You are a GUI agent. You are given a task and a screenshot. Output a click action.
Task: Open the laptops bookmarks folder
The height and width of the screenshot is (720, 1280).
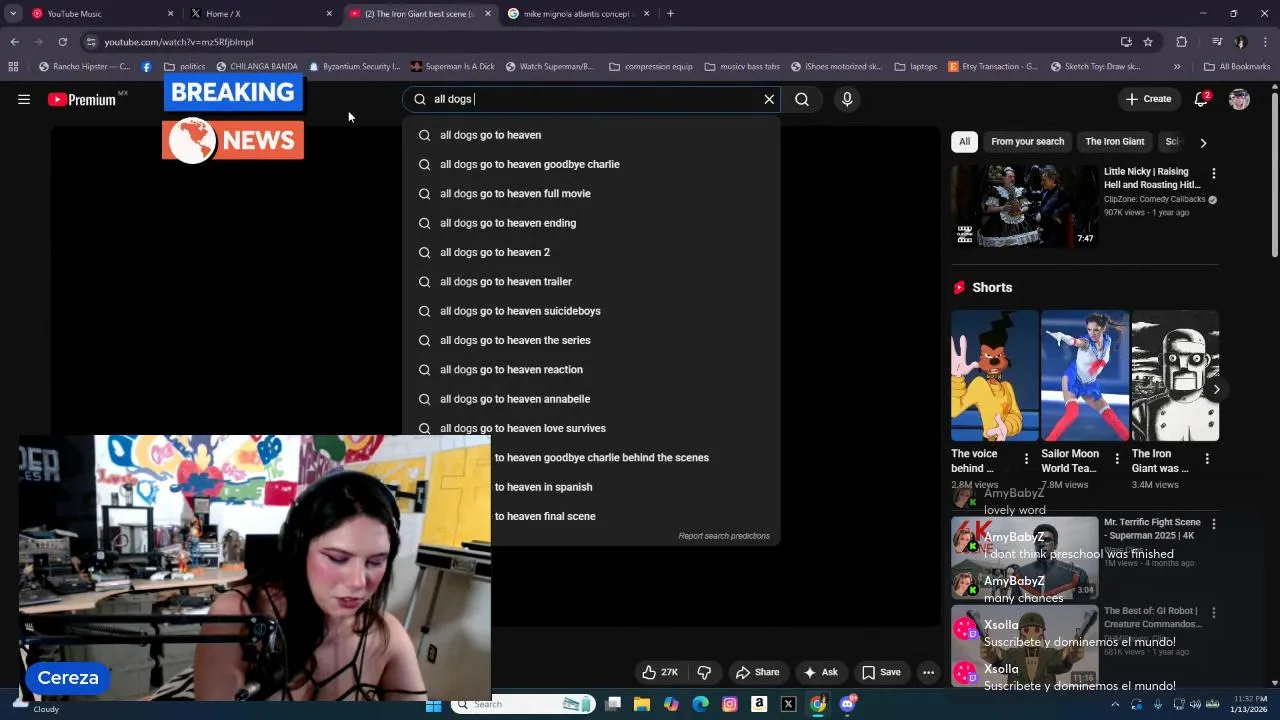pyautogui.click(x=916, y=67)
